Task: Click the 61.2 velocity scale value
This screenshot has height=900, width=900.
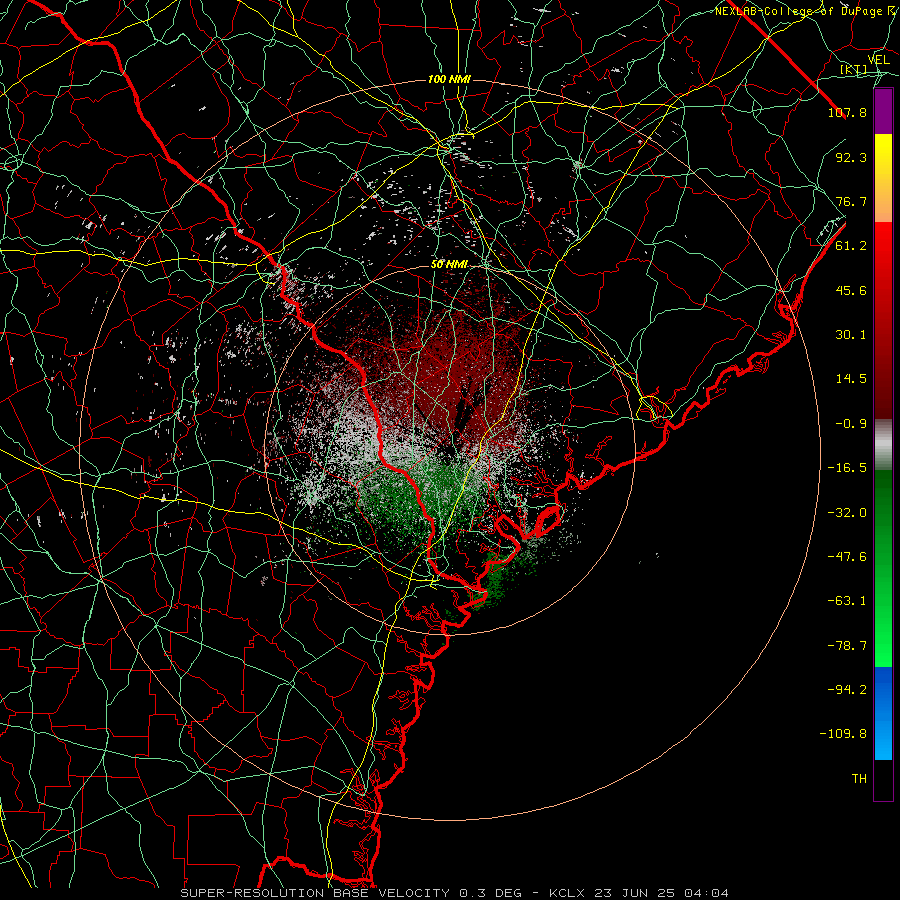Action: 851,246
